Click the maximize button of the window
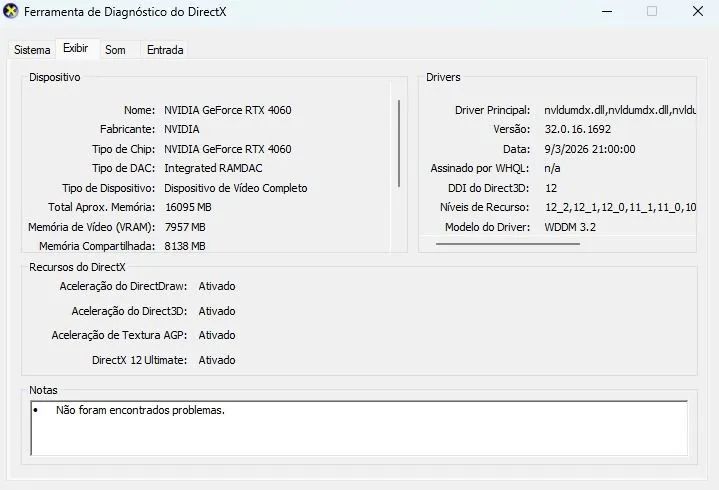The image size is (719, 490). click(652, 11)
